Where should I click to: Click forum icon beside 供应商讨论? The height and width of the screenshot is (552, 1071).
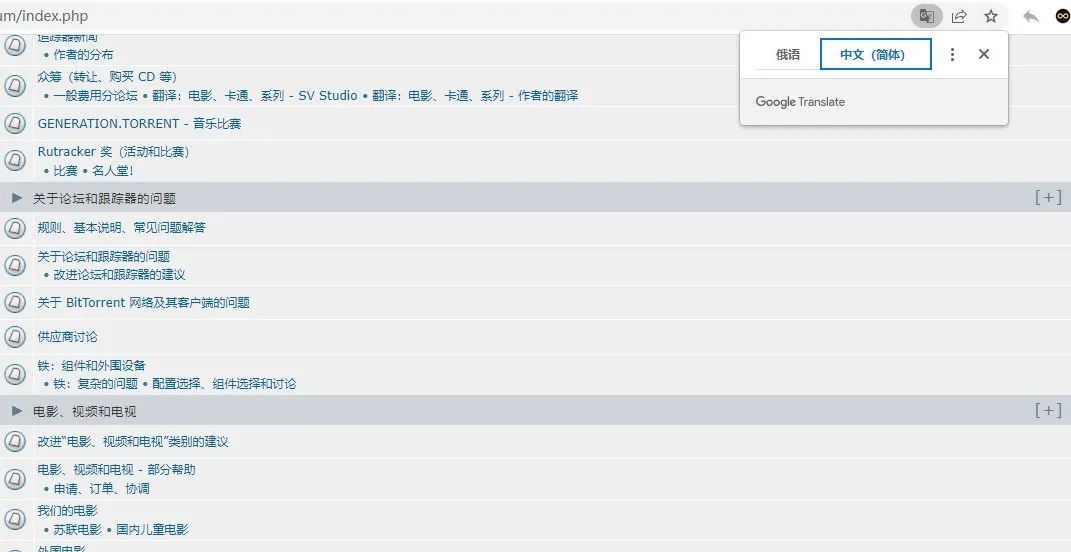15,337
